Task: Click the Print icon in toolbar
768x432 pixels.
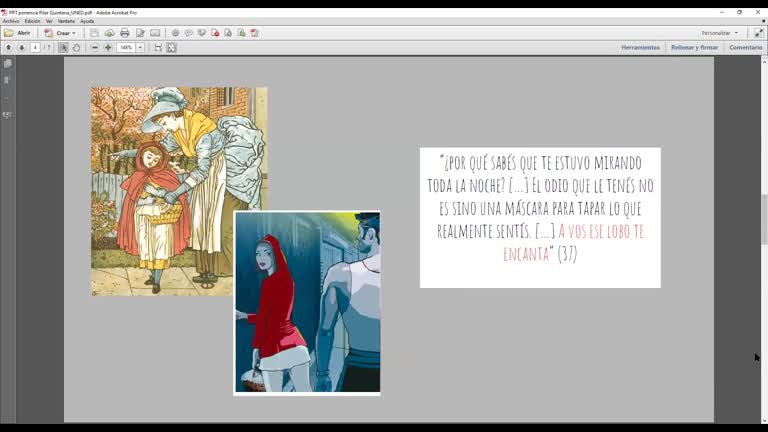Action: [x=124, y=33]
